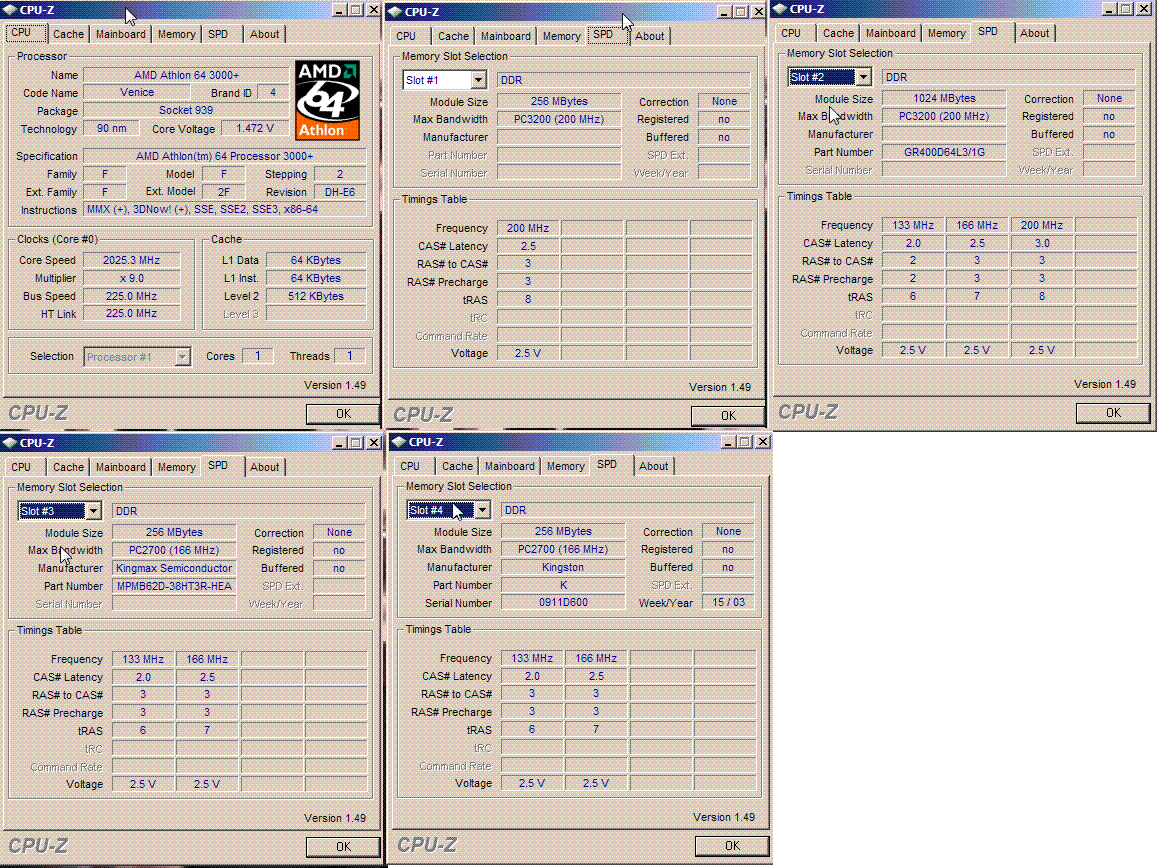Open the Slot #2 memory slot dropdown

[863, 77]
